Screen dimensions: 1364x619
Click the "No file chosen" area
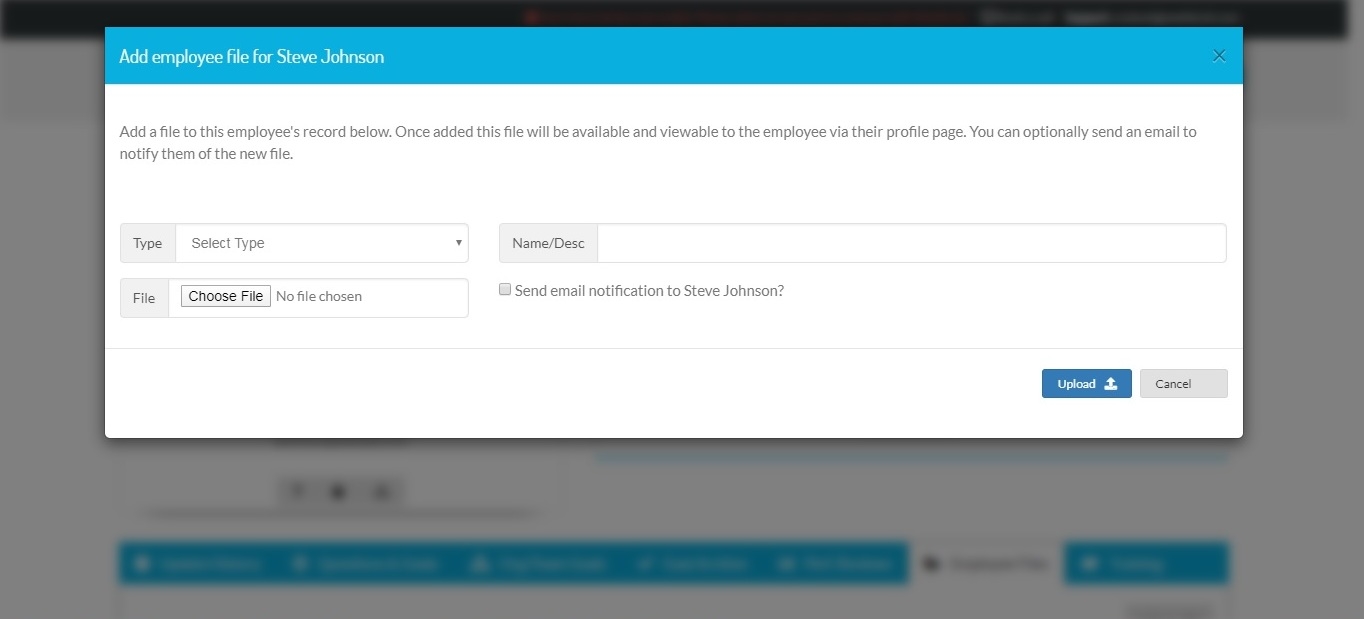pos(319,296)
